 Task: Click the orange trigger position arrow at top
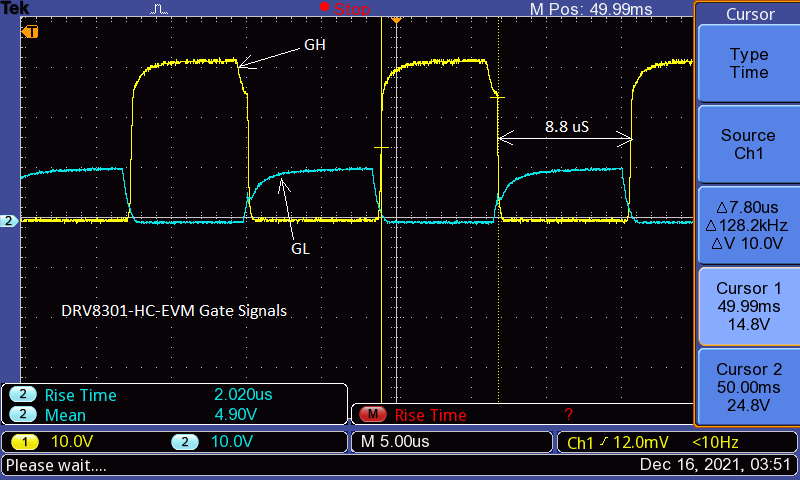click(396, 20)
